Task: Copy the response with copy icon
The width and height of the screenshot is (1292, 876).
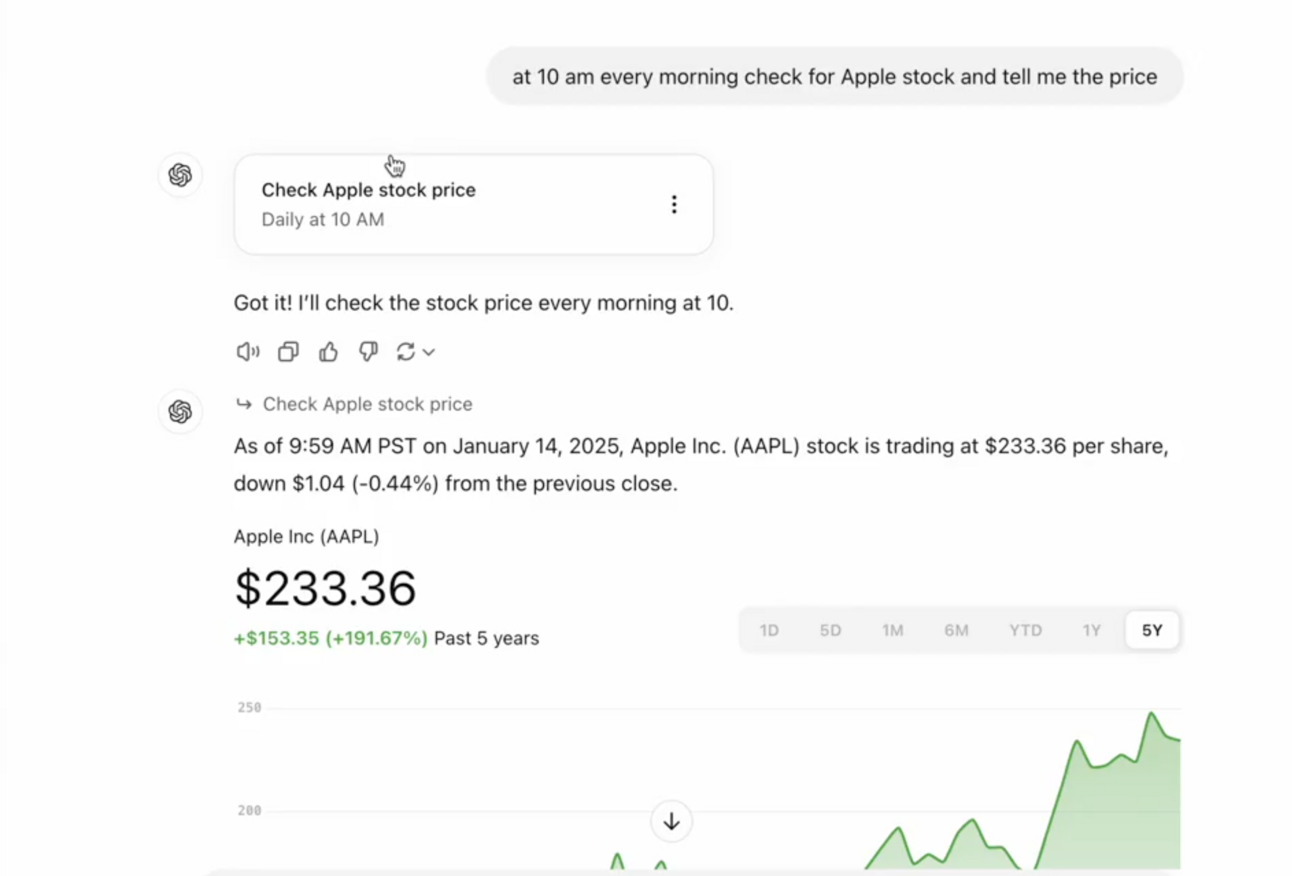Action: point(288,351)
